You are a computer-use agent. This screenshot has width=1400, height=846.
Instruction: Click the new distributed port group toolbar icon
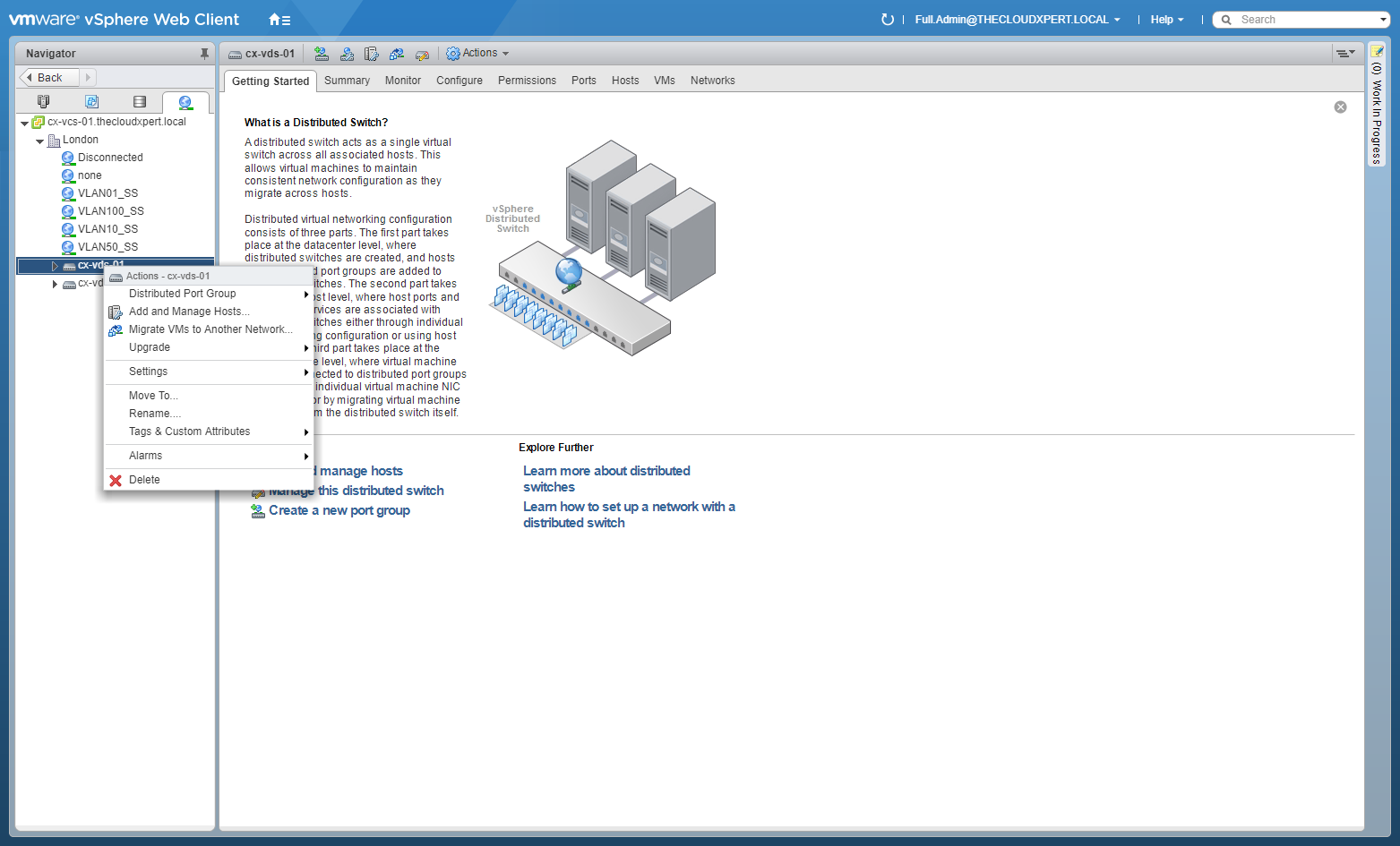click(322, 54)
